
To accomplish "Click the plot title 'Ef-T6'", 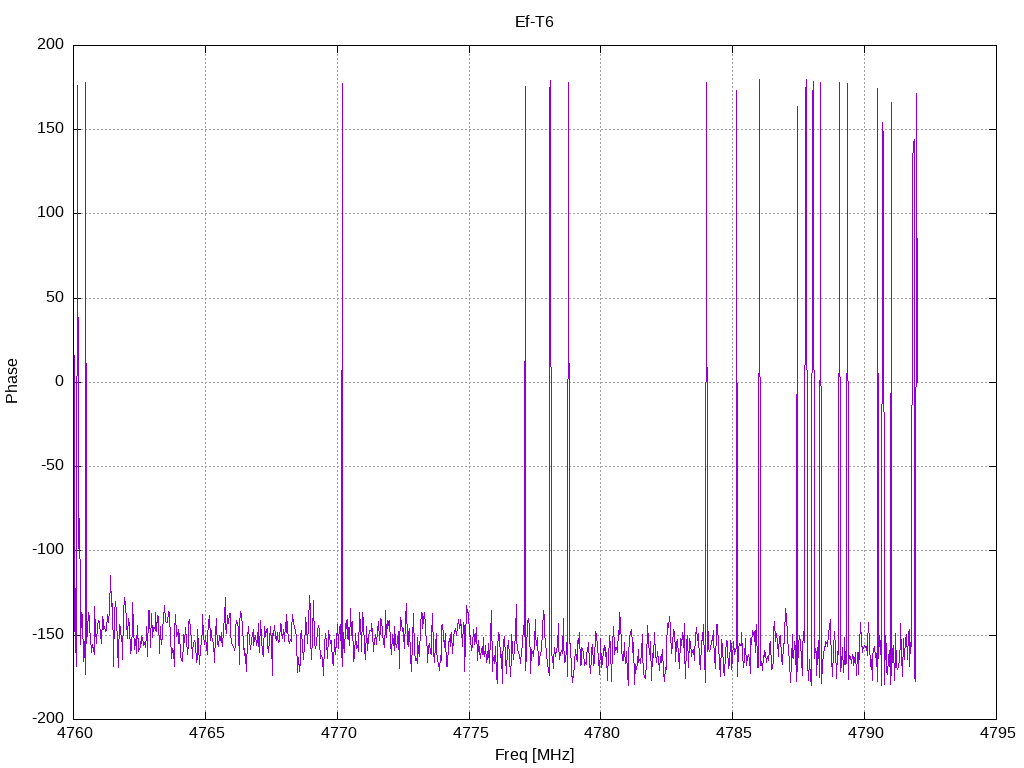I will 534,22.
